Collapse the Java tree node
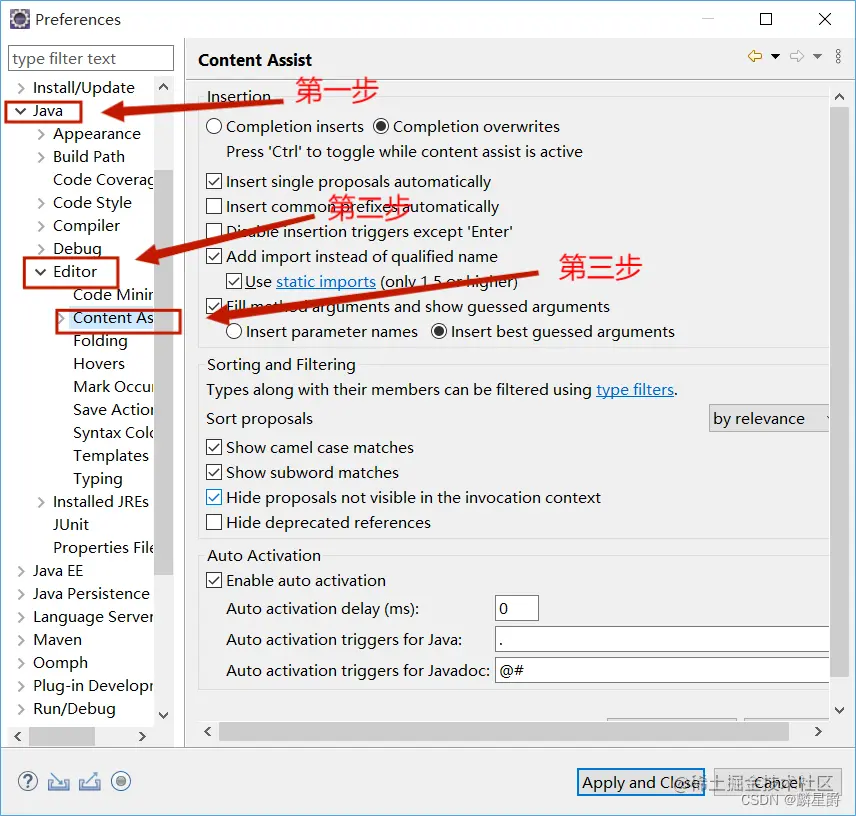This screenshot has height=816, width=856. pos(21,111)
